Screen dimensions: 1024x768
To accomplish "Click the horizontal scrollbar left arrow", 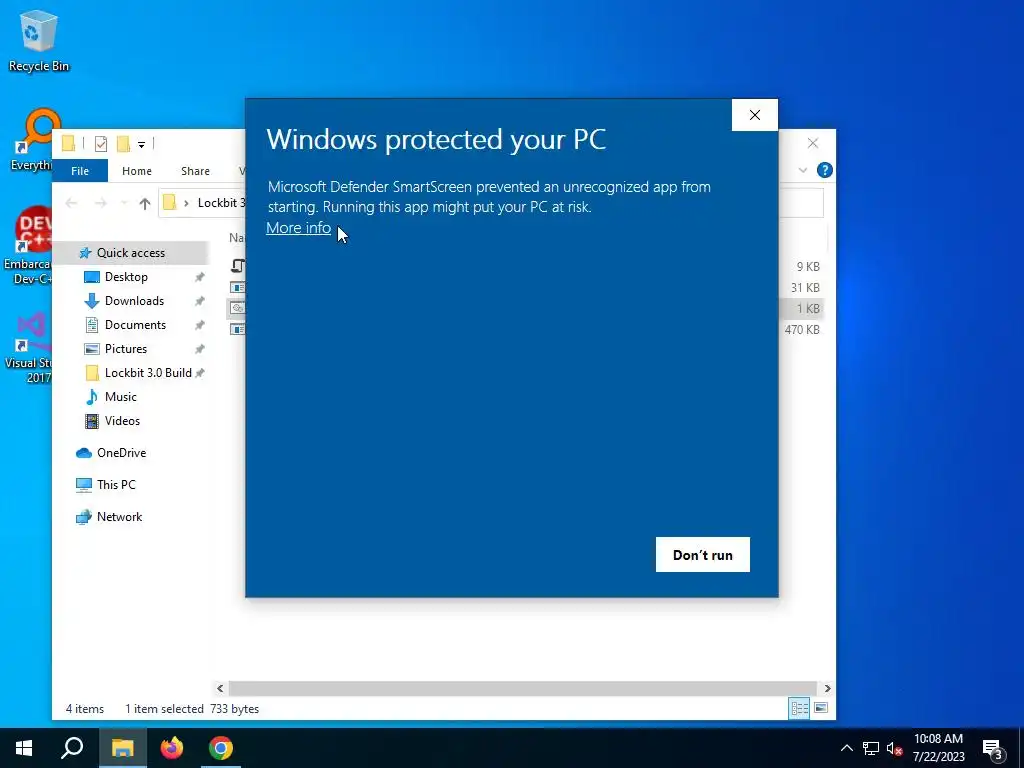I will tap(220, 688).
